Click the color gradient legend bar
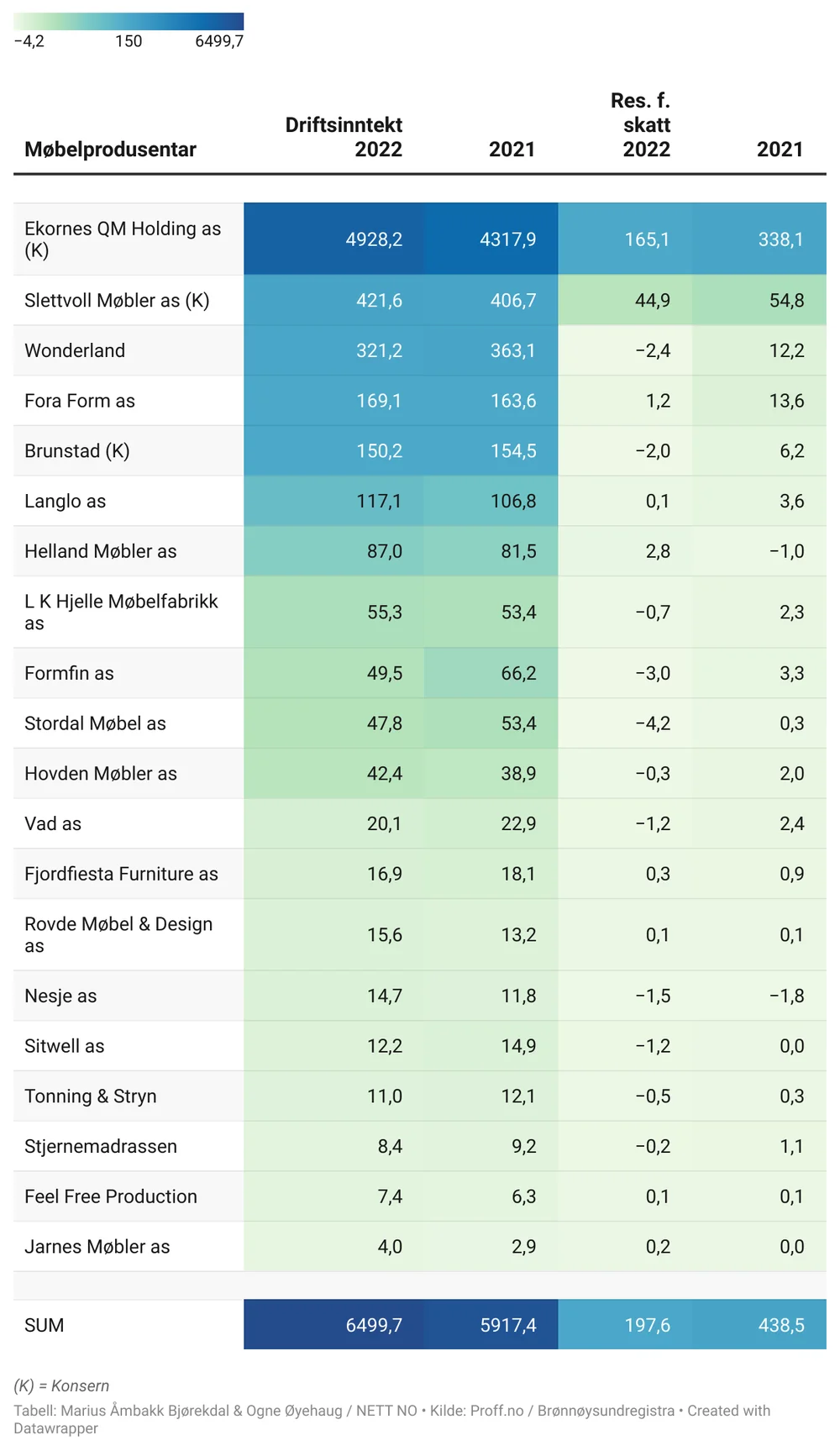 (x=129, y=22)
